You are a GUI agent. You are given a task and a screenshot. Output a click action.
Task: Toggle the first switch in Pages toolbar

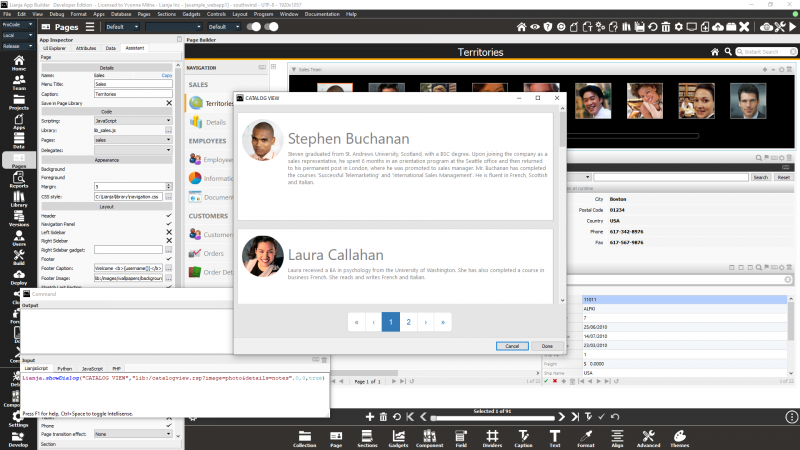pyautogui.click(x=254, y=27)
